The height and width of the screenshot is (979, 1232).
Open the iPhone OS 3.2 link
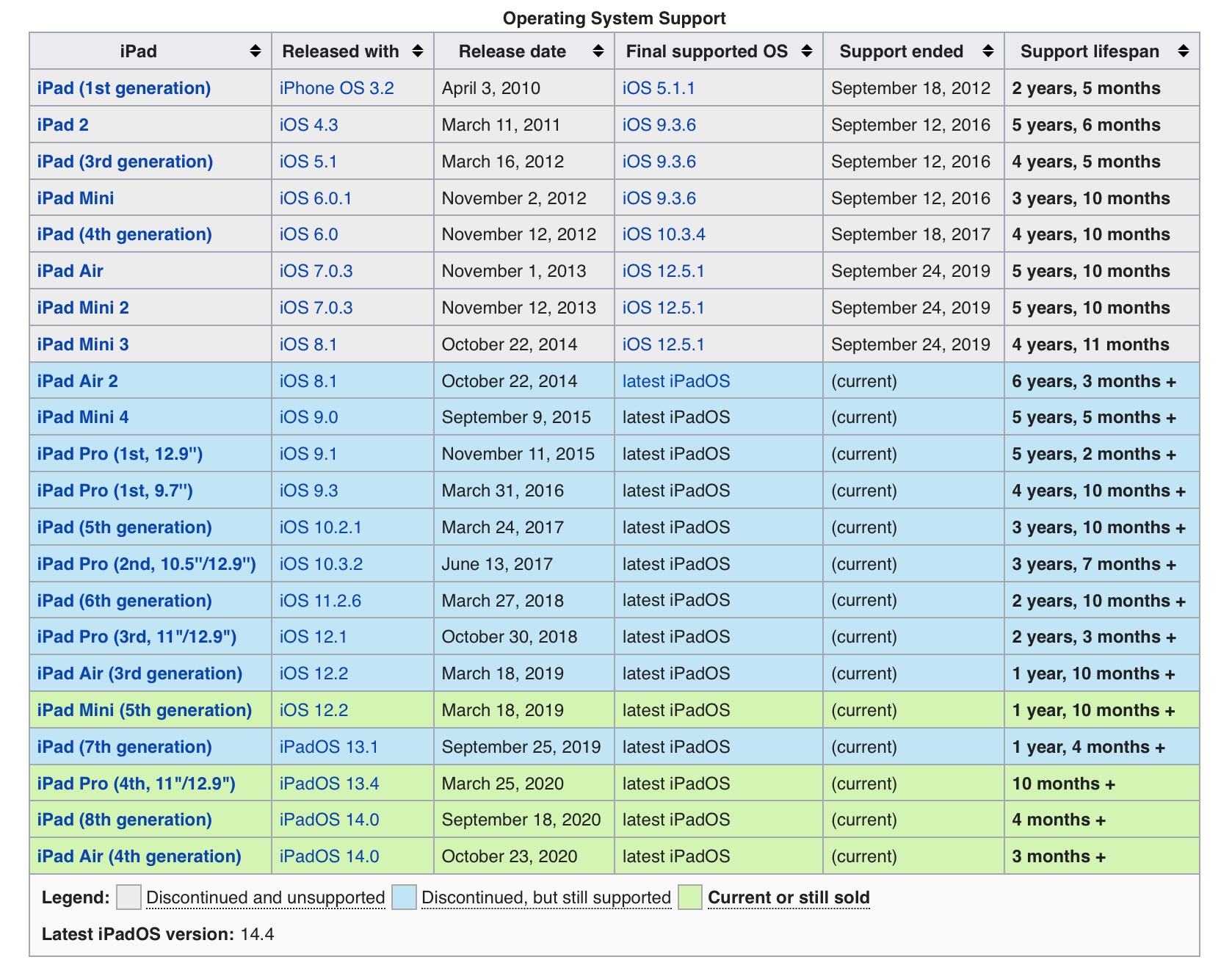(337, 88)
